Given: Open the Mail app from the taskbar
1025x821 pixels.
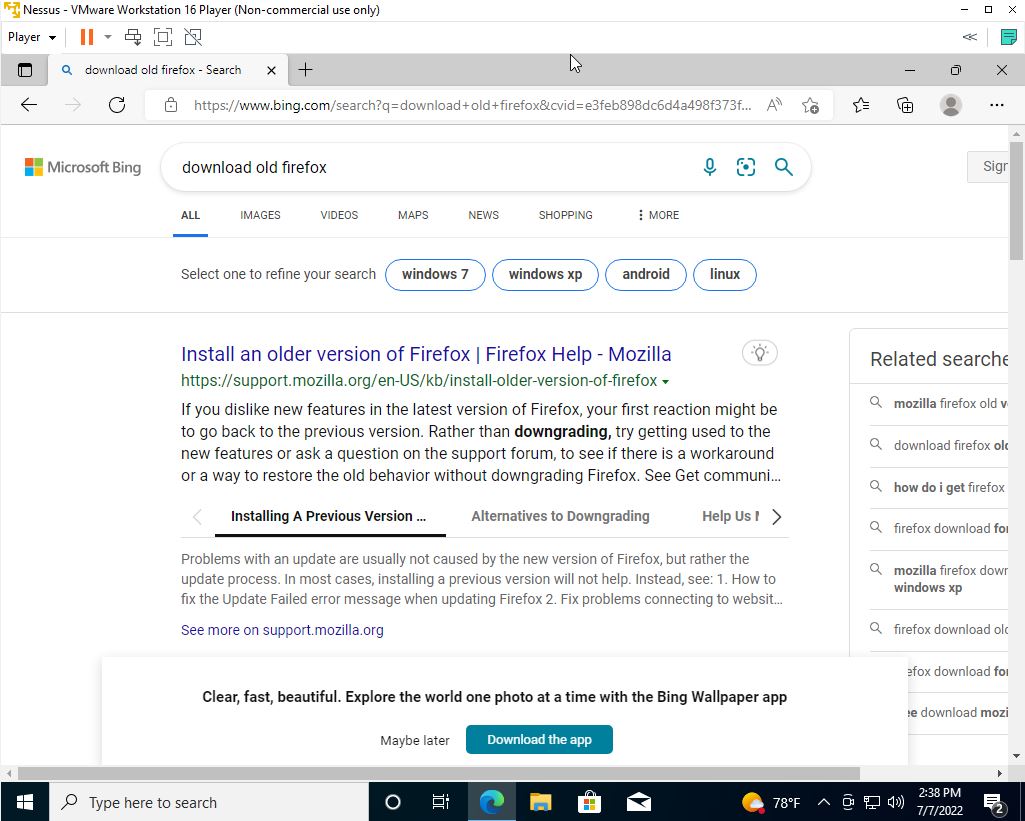Looking at the screenshot, I should 639,802.
